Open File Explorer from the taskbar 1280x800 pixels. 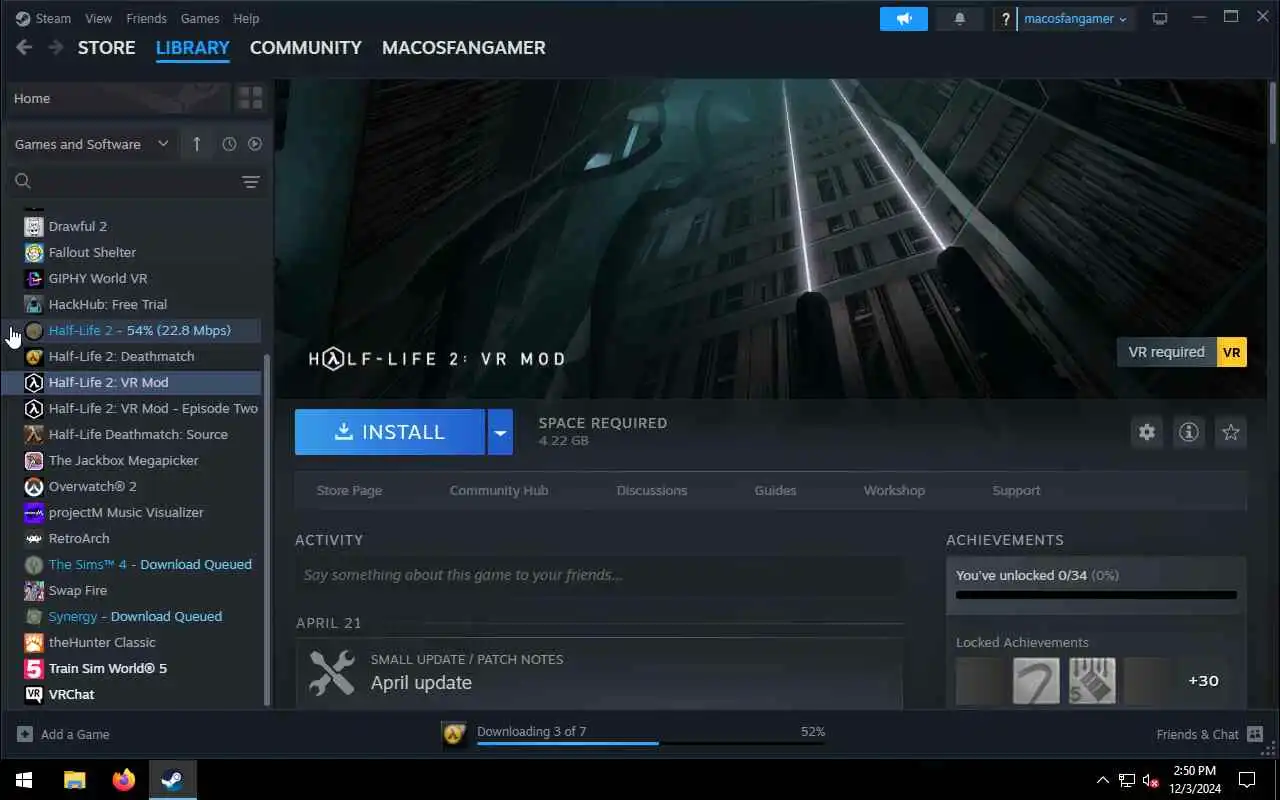pos(75,780)
